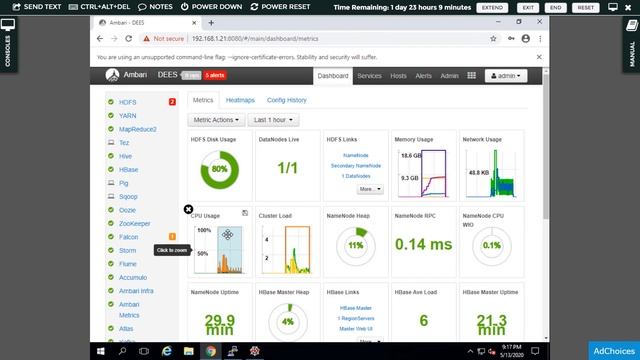Launch Internet Explorer from taskbar
This screenshot has height=360, width=640.
coord(167,351)
